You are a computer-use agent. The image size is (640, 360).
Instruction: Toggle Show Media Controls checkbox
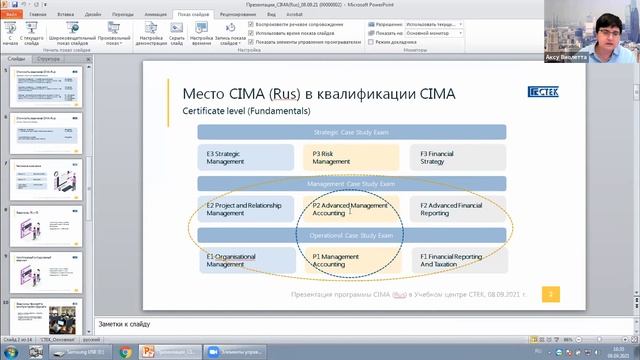click(251, 42)
